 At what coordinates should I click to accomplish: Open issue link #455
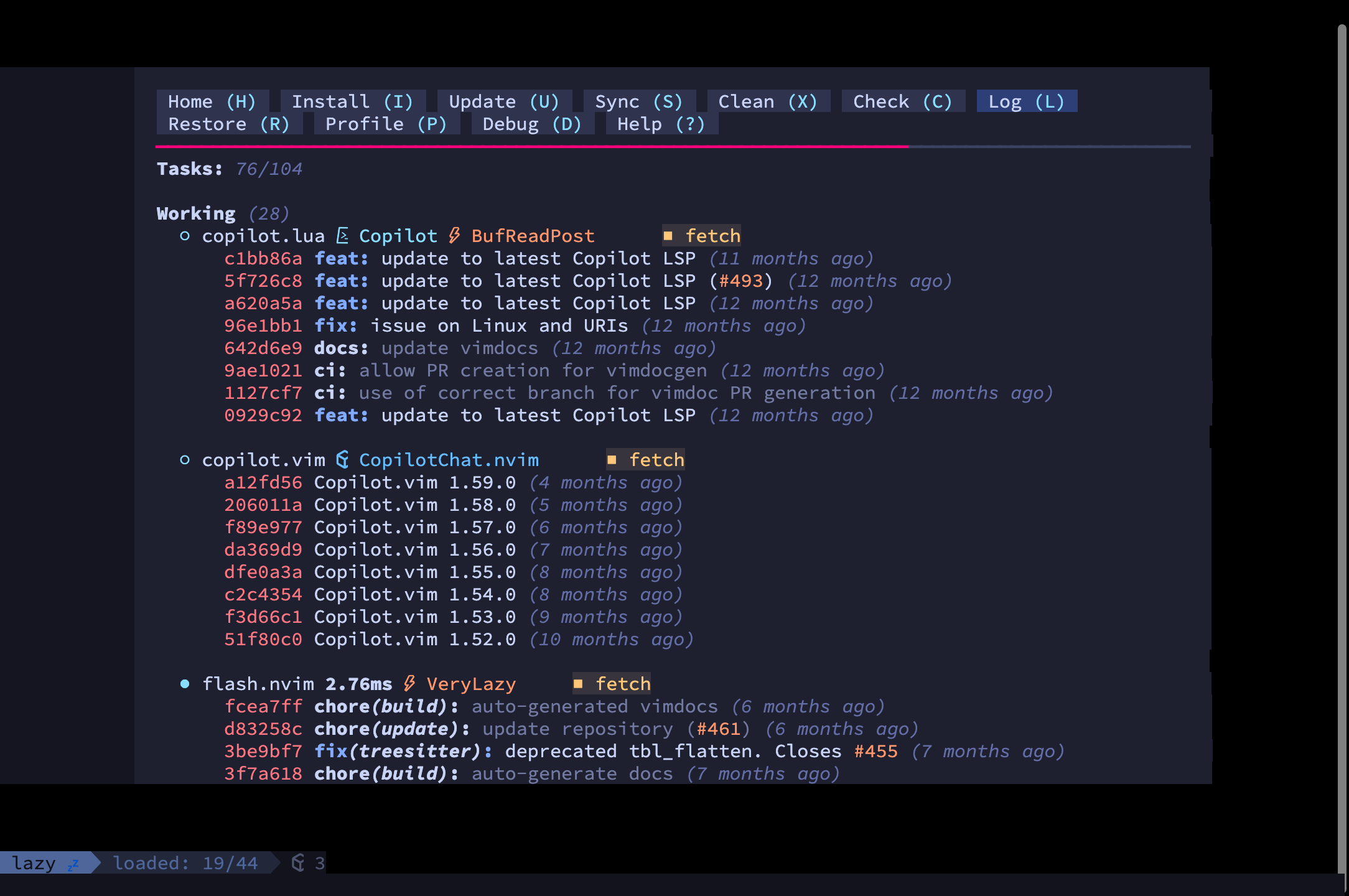pyautogui.click(x=875, y=751)
